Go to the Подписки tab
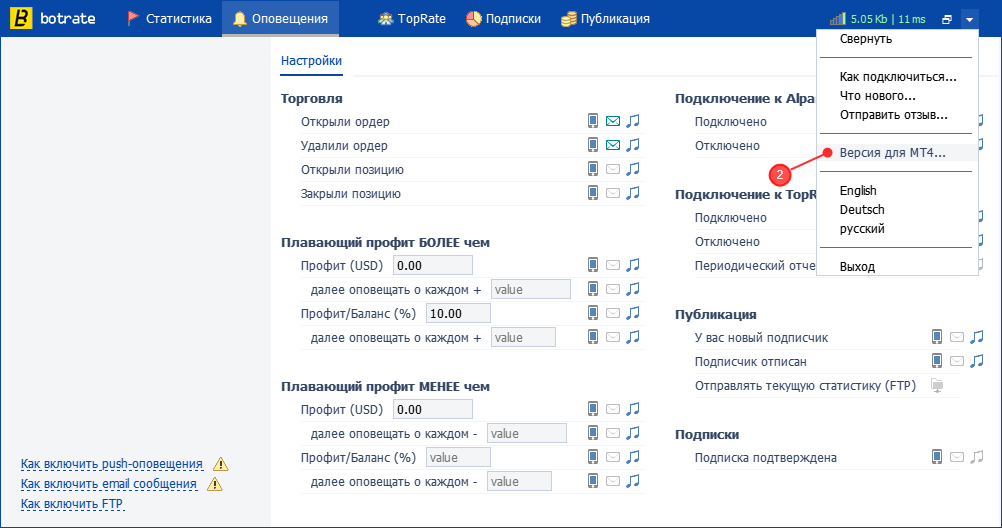 tap(503, 19)
